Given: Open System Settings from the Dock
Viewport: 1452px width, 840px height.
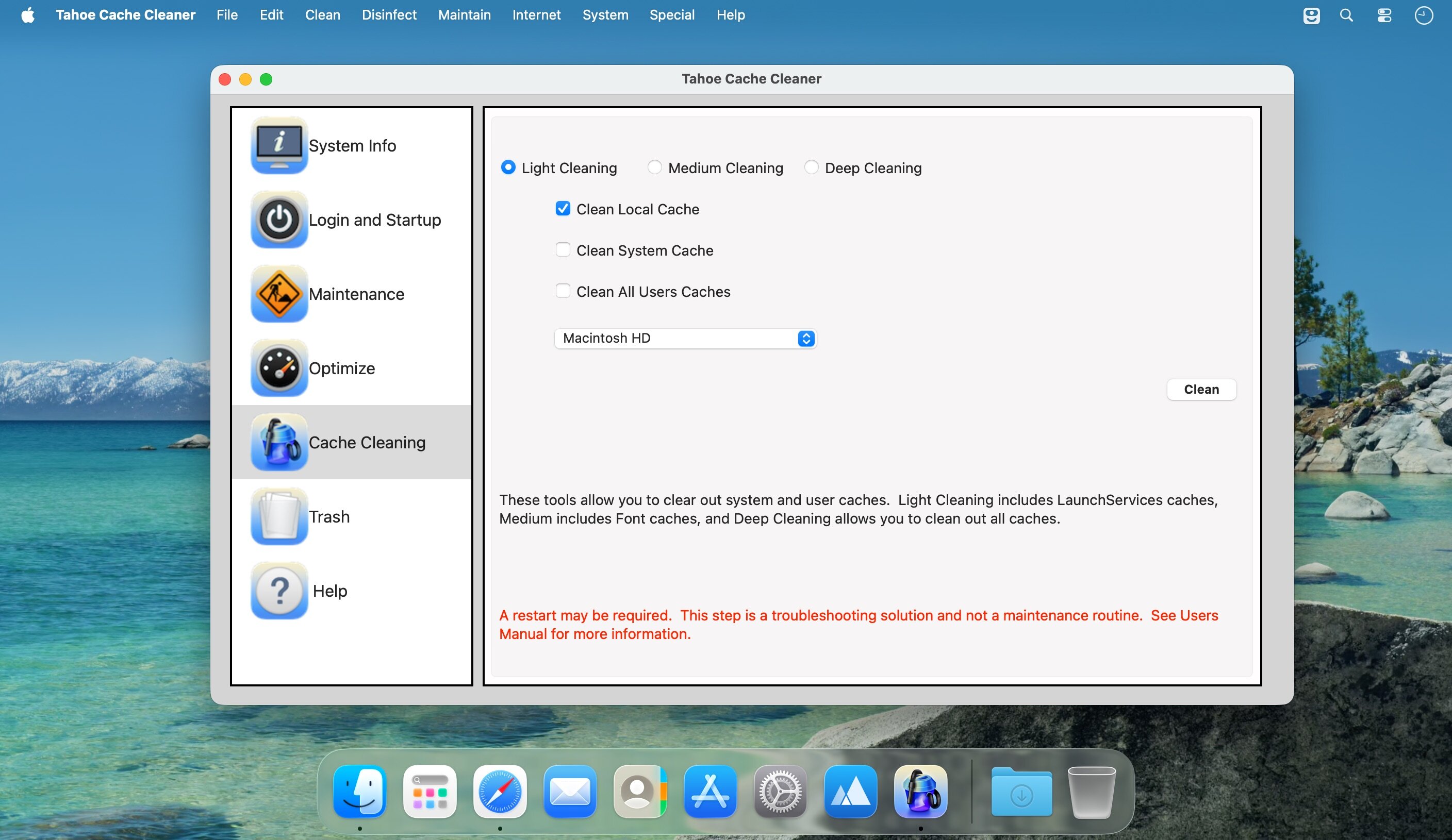Looking at the screenshot, I should pyautogui.click(x=781, y=792).
